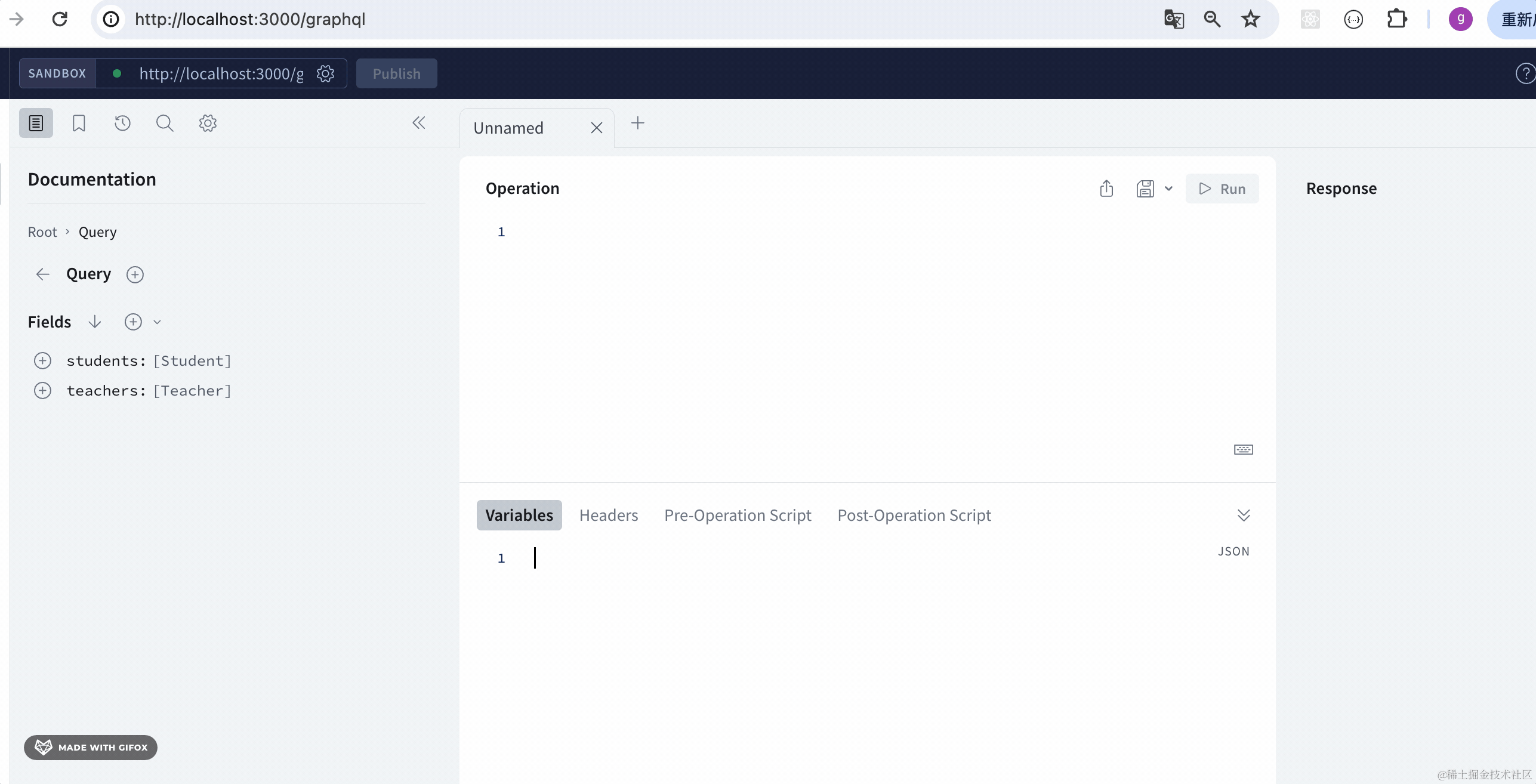Add Query type to the operation
Image resolution: width=1536 pixels, height=784 pixels.
(135, 274)
